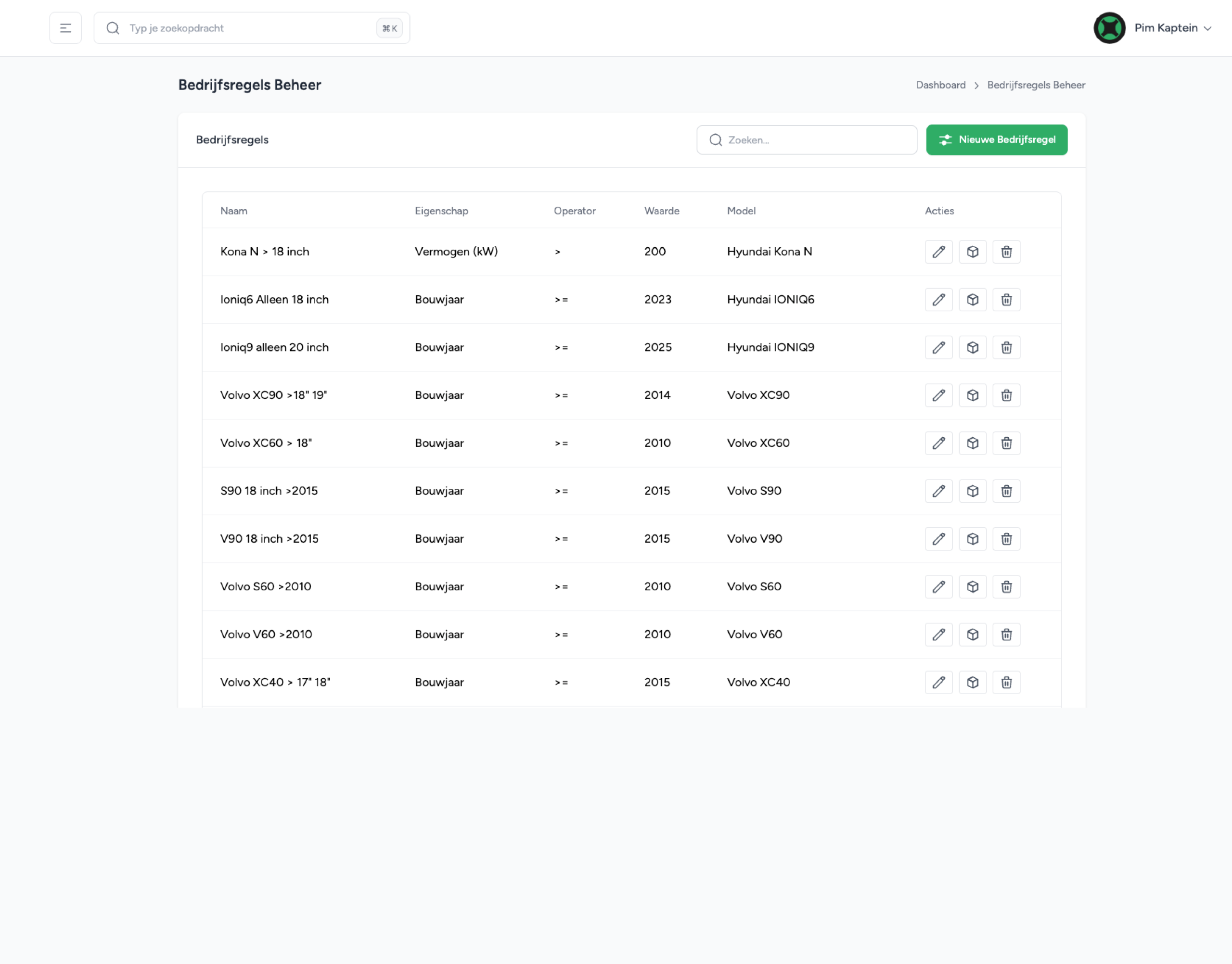The image size is (1232, 964).
Task: Select the 'S90 18 inch >2015' name cell
Action: tap(269, 491)
